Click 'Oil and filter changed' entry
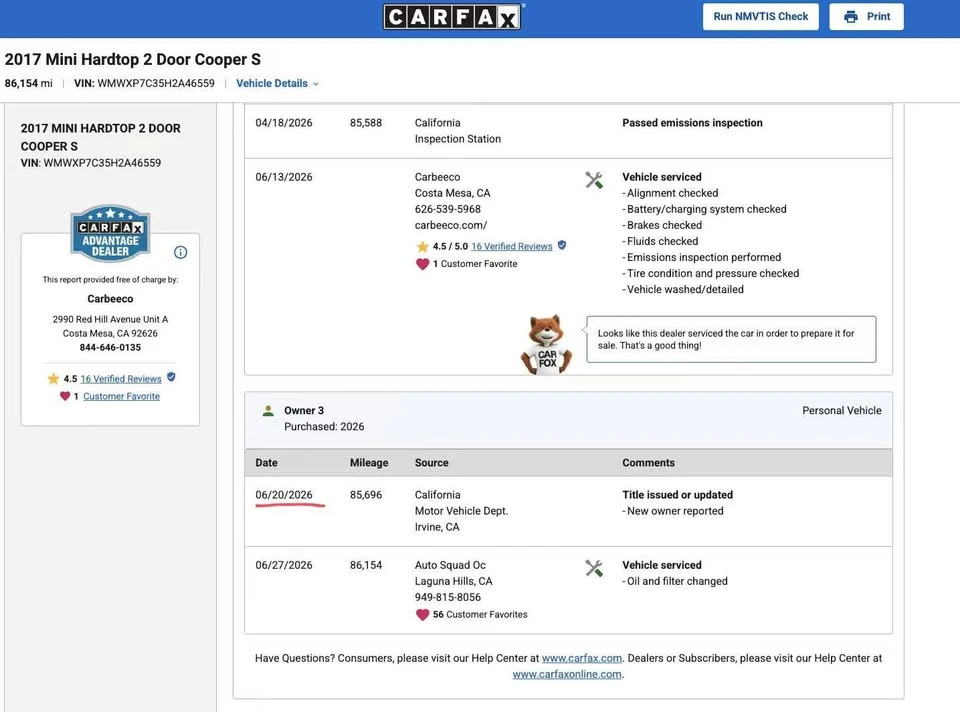 click(x=677, y=581)
